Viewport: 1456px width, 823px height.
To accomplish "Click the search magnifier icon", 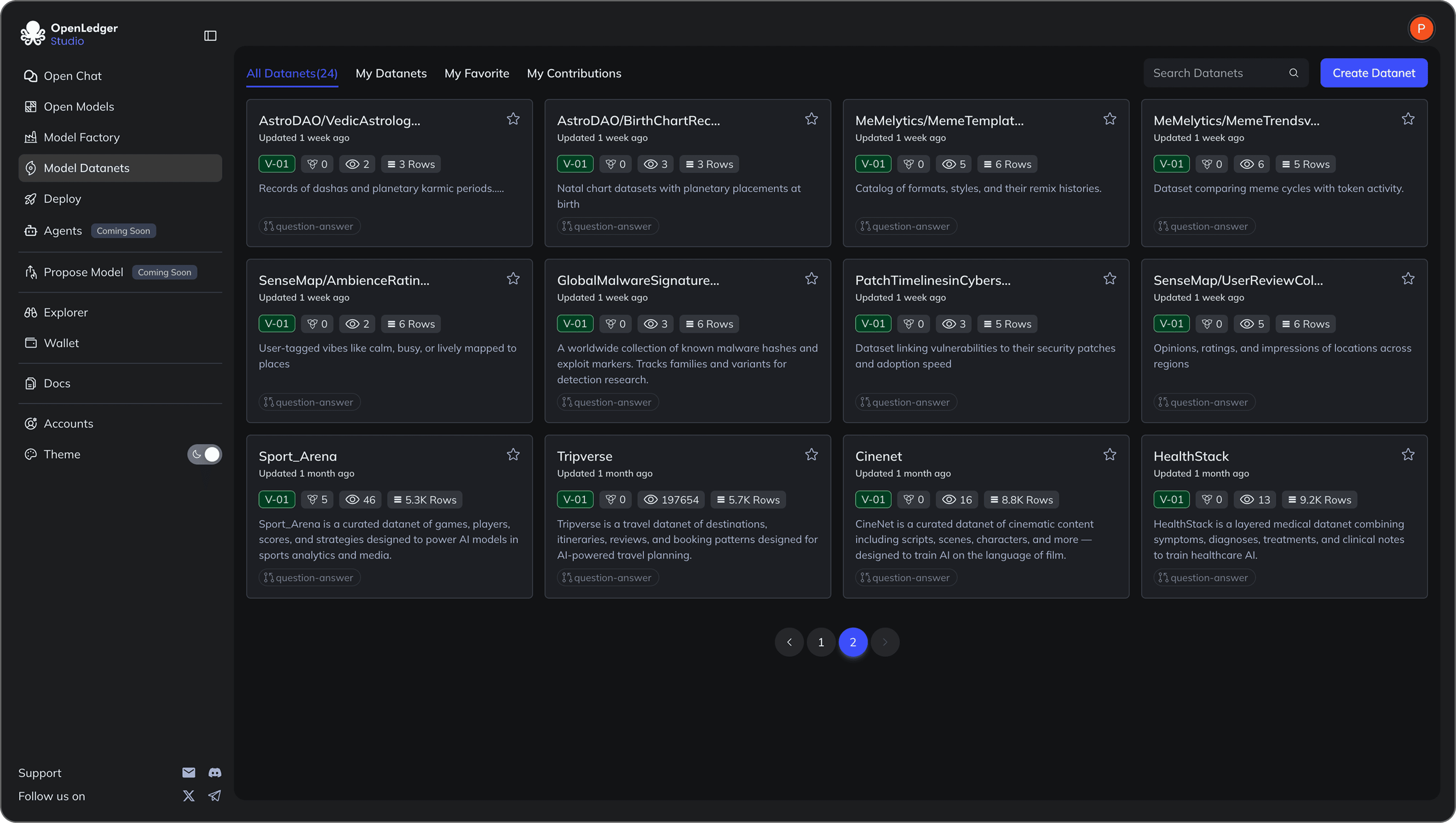I will [1294, 72].
